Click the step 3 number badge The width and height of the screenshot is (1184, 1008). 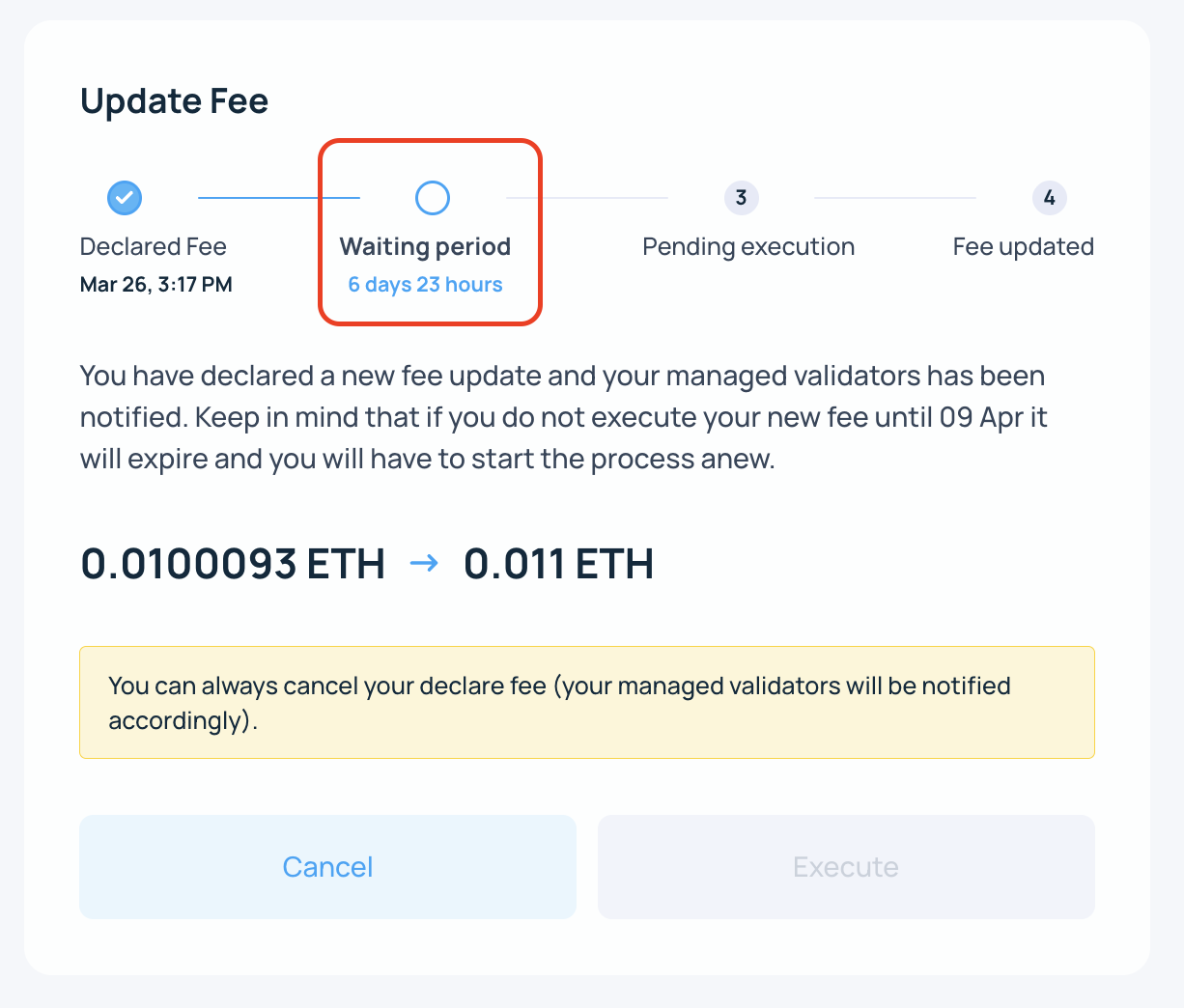click(x=741, y=198)
